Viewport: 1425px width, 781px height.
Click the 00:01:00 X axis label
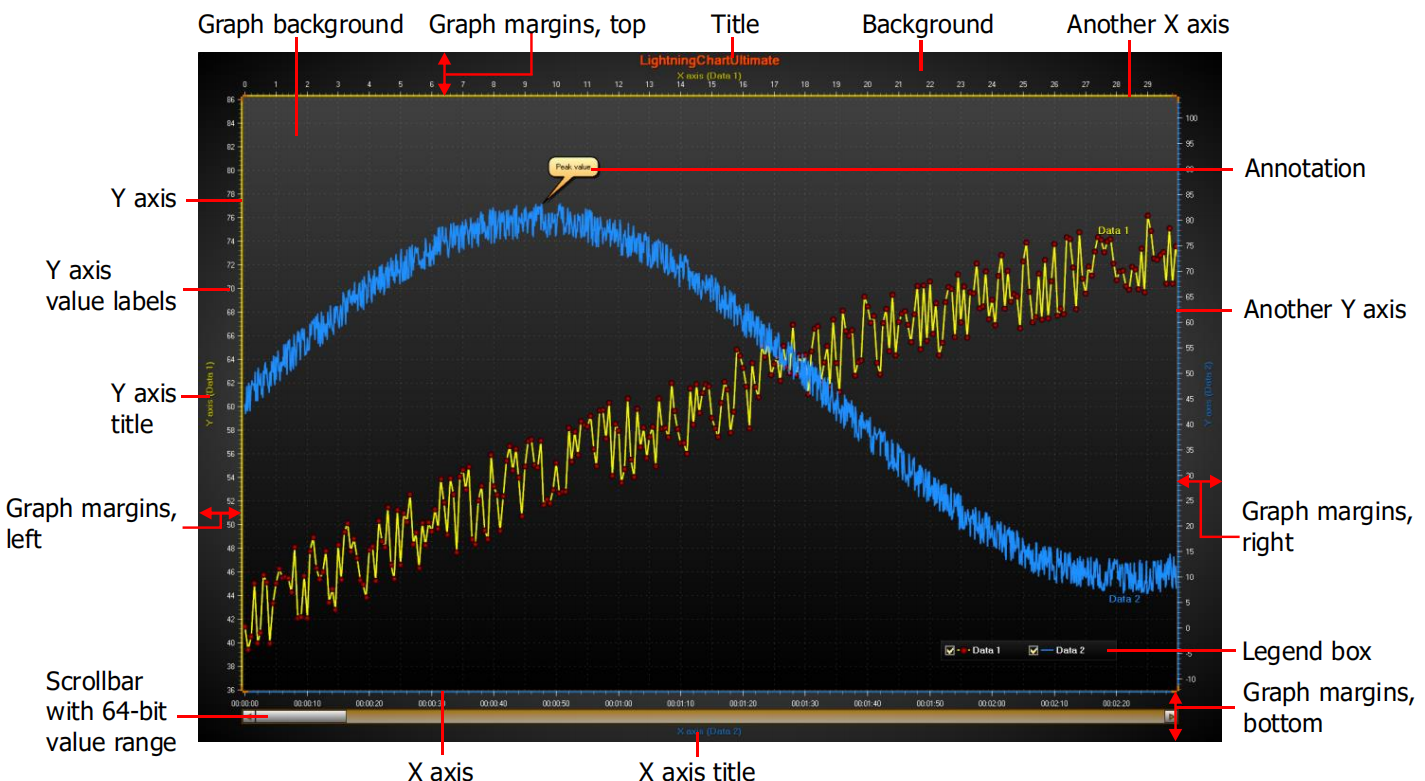(x=618, y=703)
